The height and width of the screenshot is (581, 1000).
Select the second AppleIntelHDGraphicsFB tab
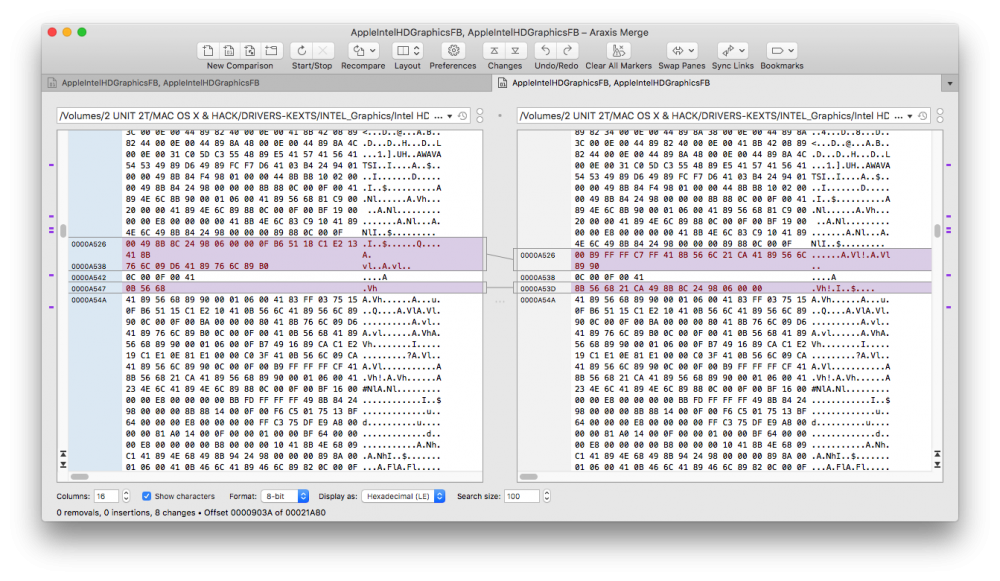[716, 83]
